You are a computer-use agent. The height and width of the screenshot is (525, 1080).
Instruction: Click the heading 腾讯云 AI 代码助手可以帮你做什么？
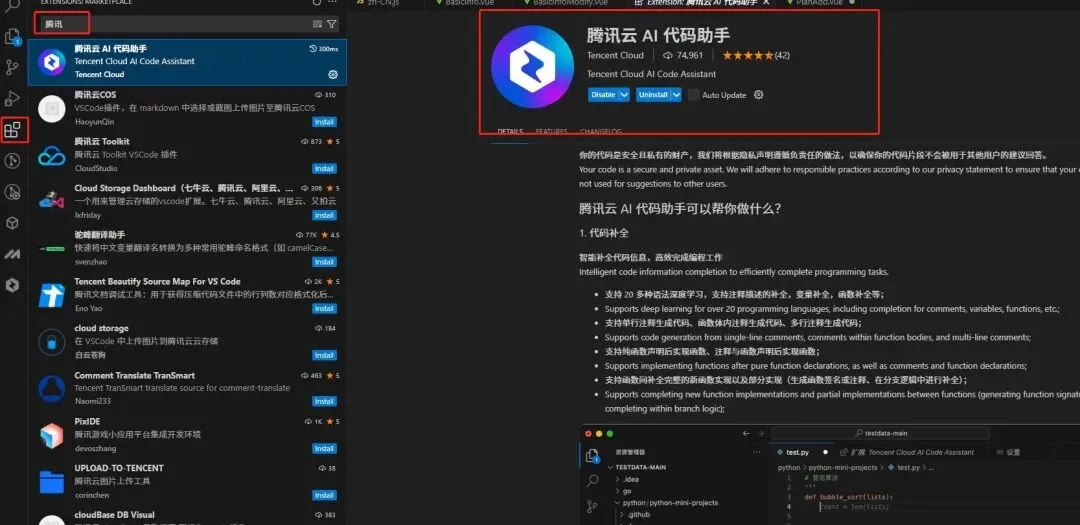tap(681, 209)
